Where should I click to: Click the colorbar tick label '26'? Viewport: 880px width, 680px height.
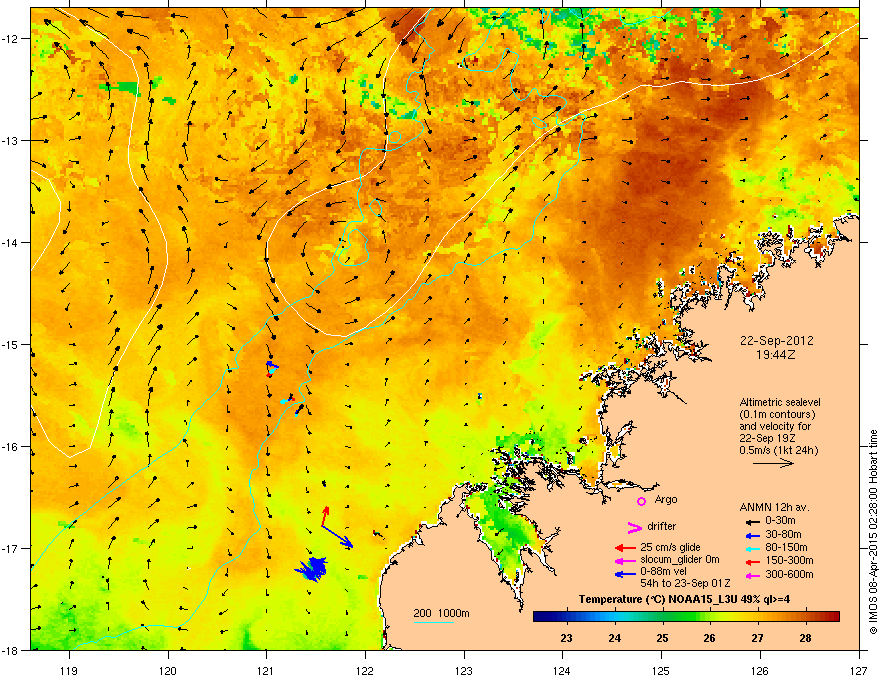[x=710, y=638]
